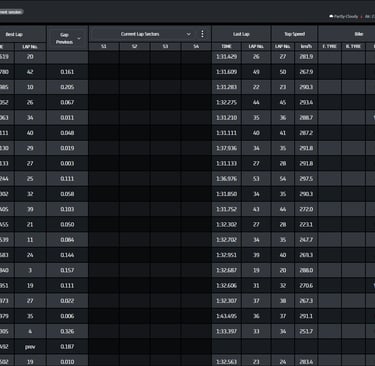This screenshot has height=366, width=375.
Task: Click the Best Lap column group header
Action: coord(14,34)
